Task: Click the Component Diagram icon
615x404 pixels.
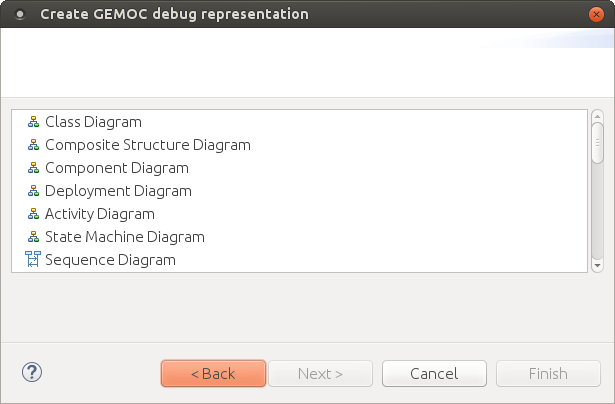Action: tap(33, 168)
